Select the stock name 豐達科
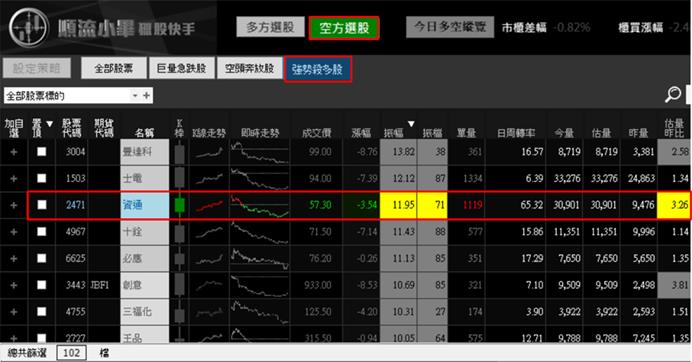 [x=137, y=152]
